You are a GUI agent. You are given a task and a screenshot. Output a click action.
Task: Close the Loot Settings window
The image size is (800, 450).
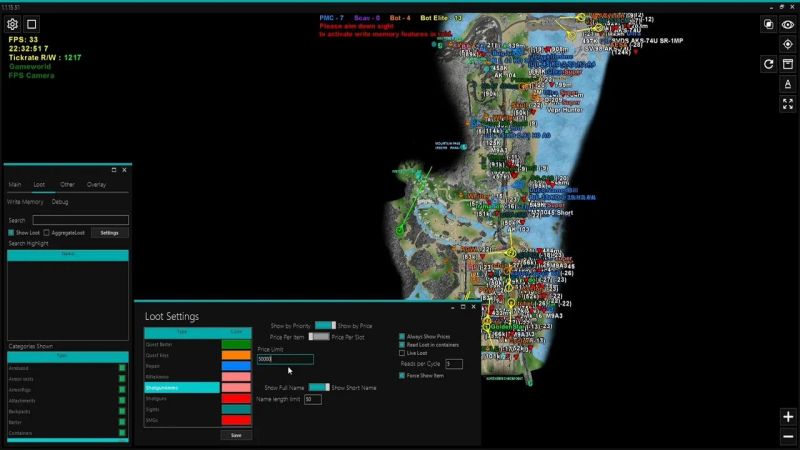pos(473,307)
